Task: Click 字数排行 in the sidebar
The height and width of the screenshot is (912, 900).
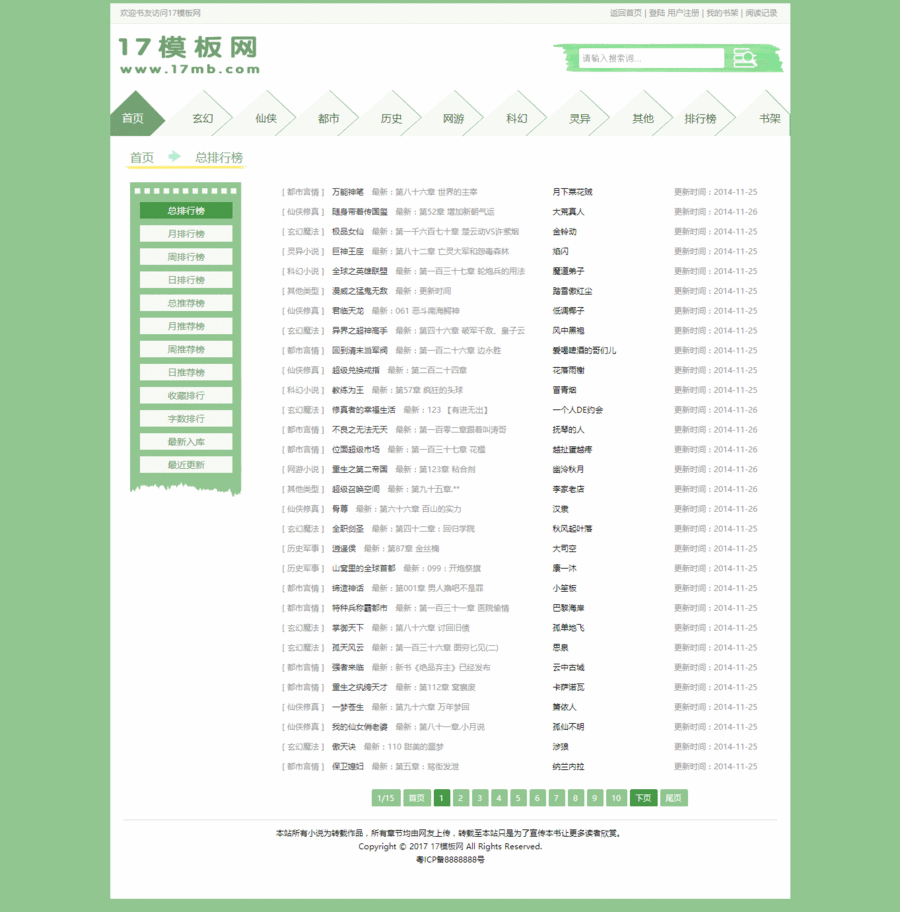Action: 185,418
